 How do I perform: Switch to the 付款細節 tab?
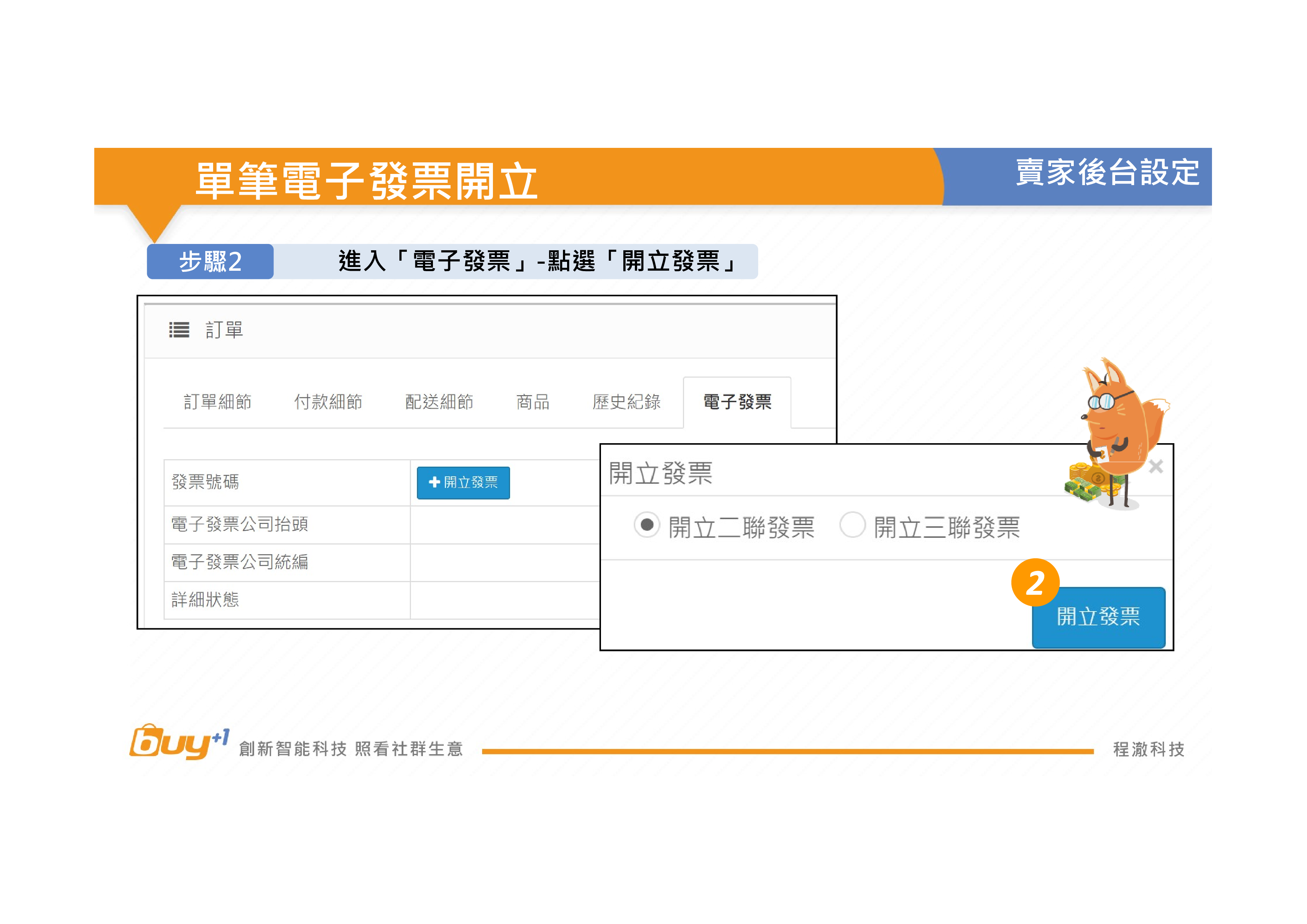coord(328,402)
